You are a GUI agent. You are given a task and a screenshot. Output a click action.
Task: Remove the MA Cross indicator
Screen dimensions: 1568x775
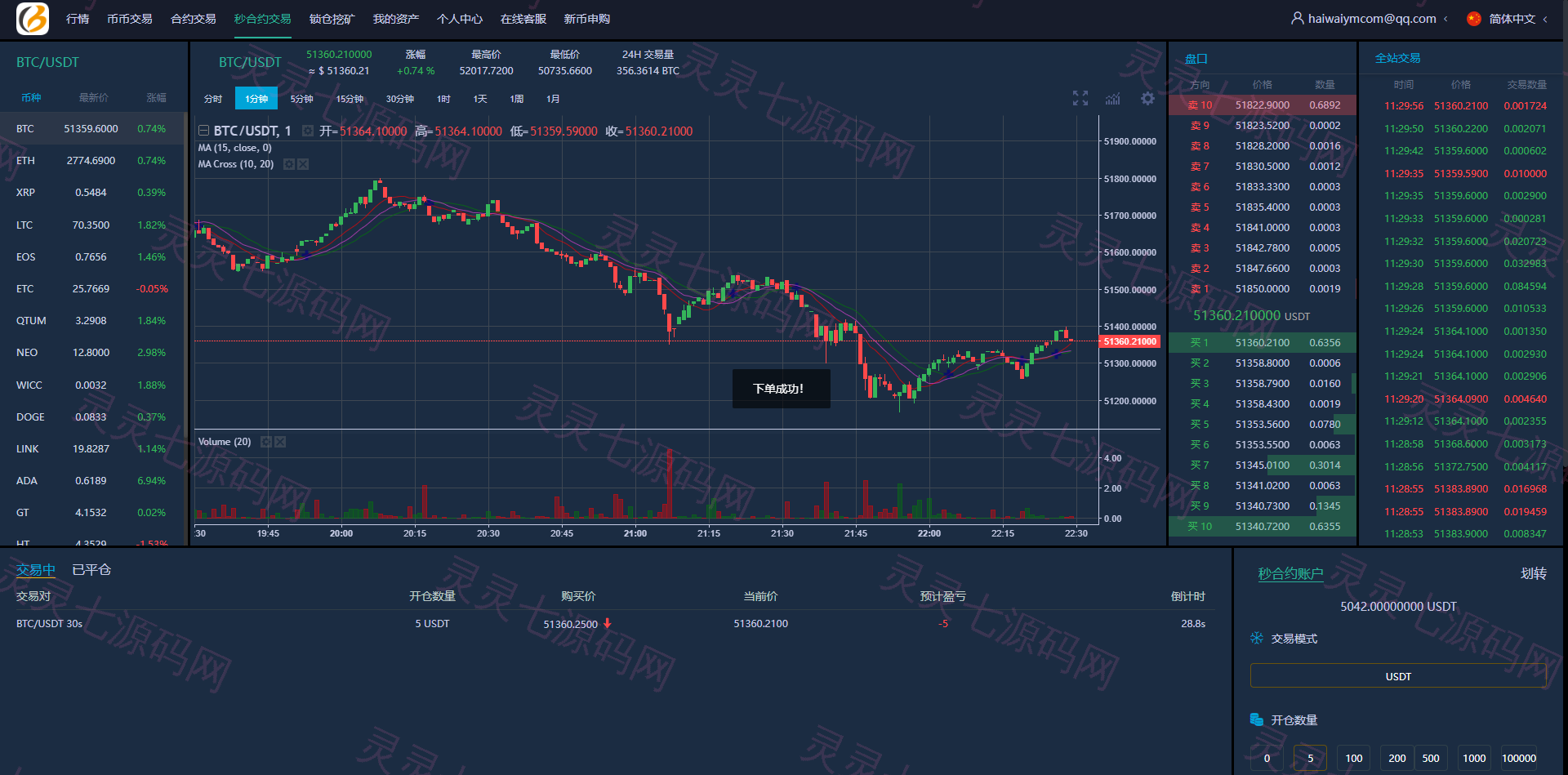[x=303, y=164]
